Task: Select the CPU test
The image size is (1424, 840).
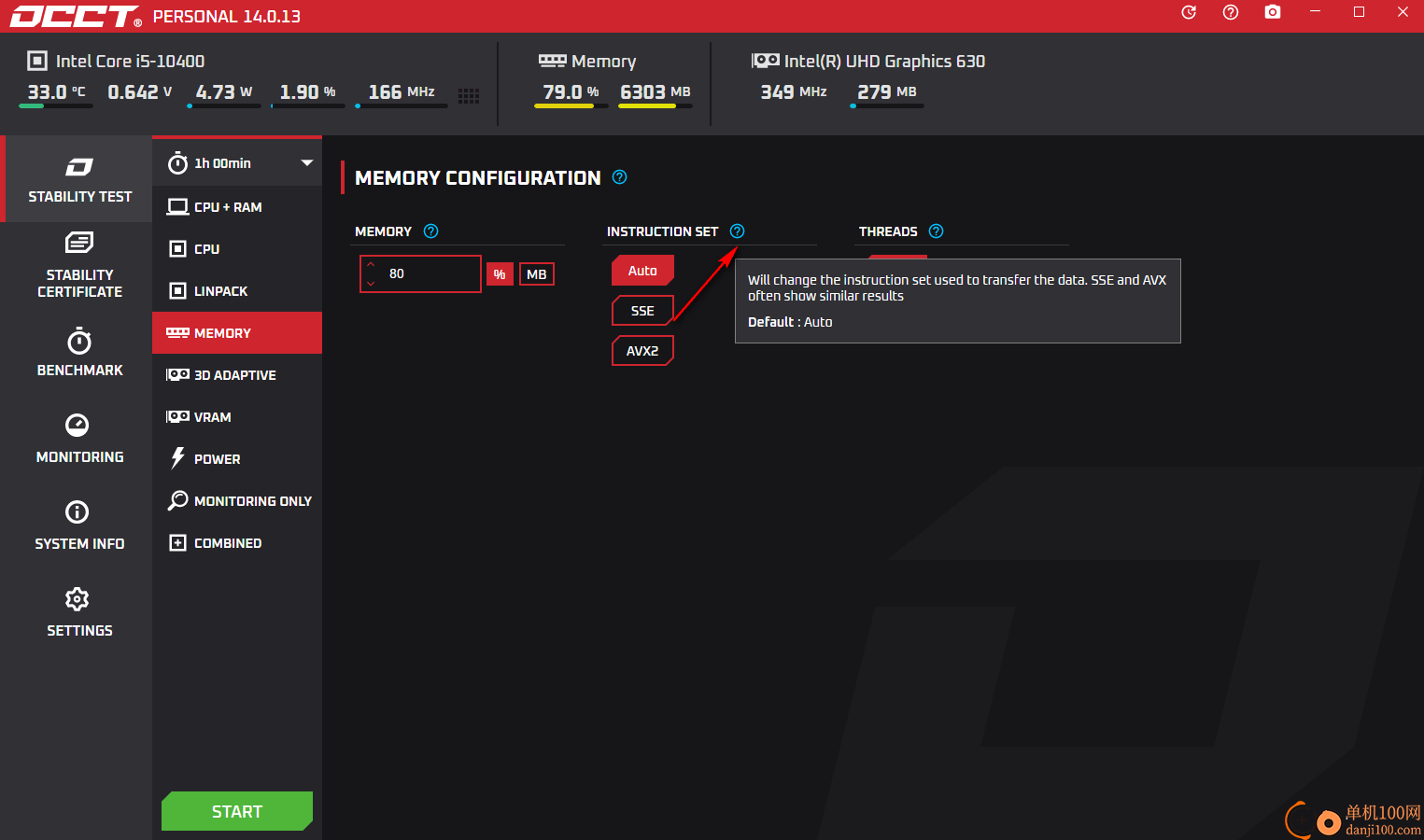Action: (237, 249)
